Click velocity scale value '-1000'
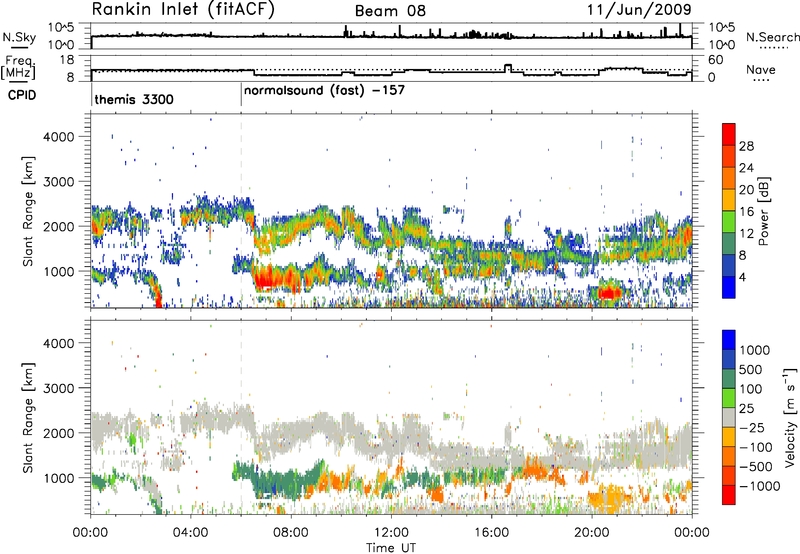The image size is (800, 554). pos(759,486)
